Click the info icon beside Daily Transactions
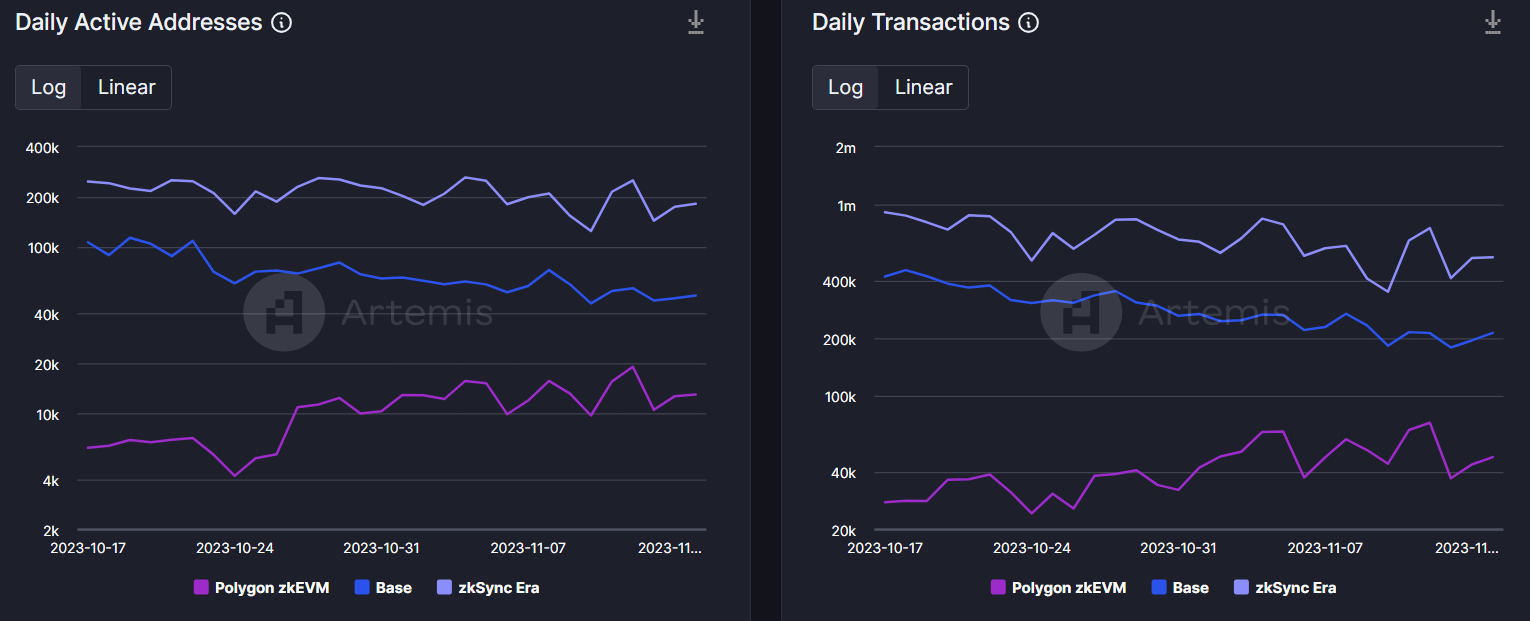 pos(1028,23)
